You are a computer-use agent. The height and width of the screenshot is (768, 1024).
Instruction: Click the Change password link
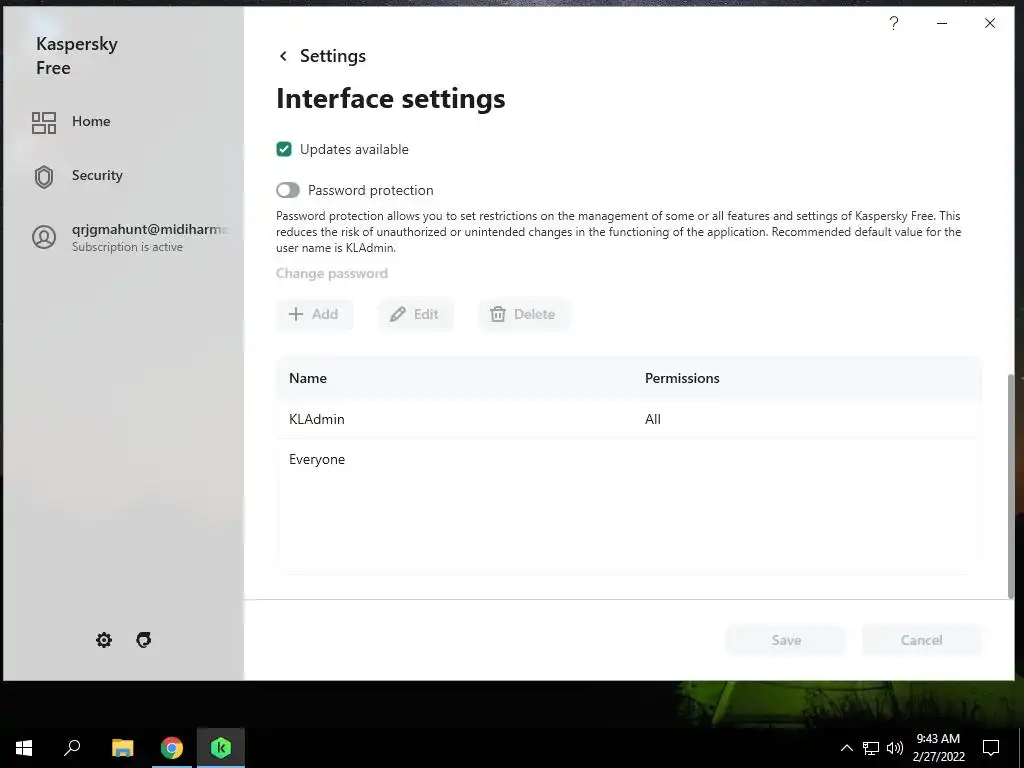tap(332, 274)
